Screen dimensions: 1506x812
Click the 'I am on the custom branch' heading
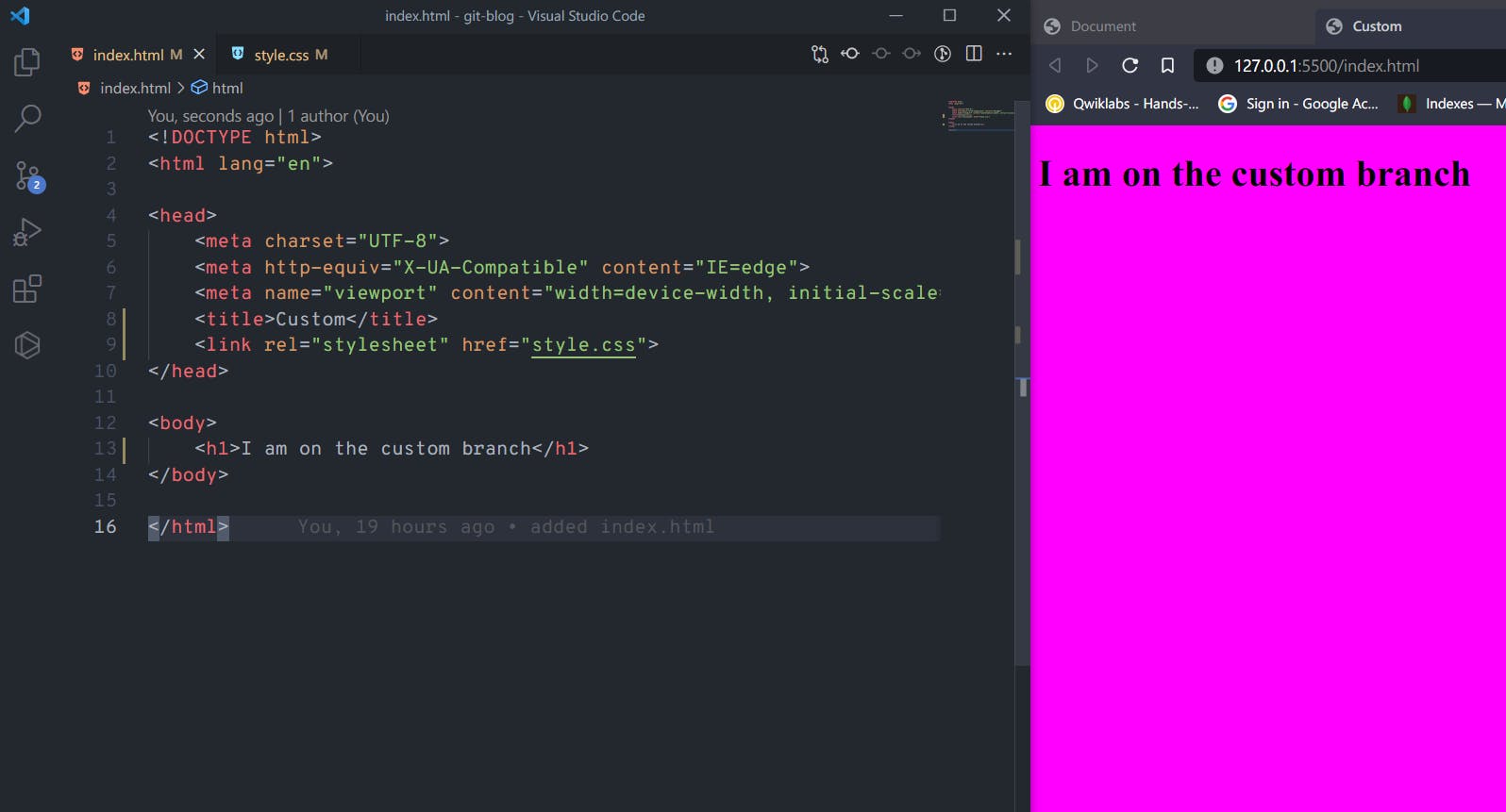coord(1254,174)
